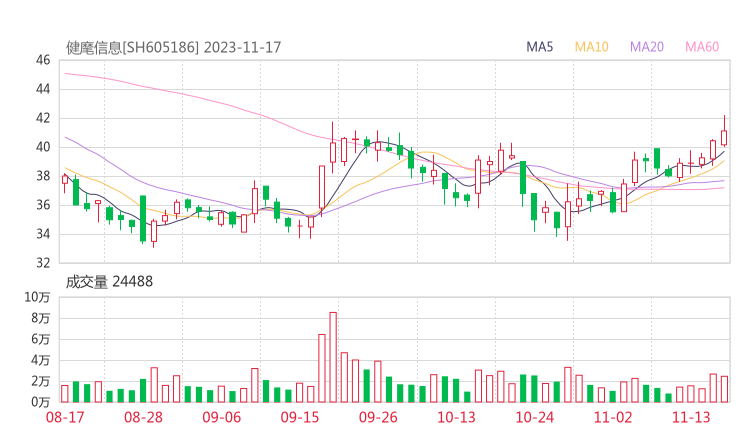
Task: Click the 40 price axis label
Action: click(x=43, y=147)
